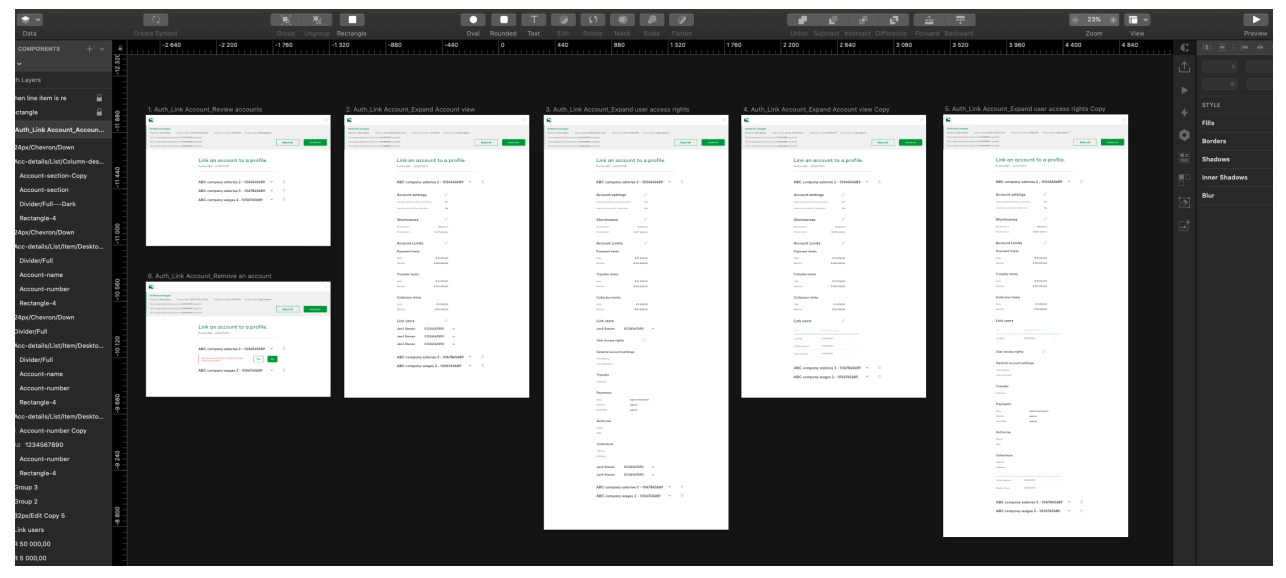Screen dimensions: 1286x578
Task: Click the Rectangle tool in toolbar
Action: 353,20
